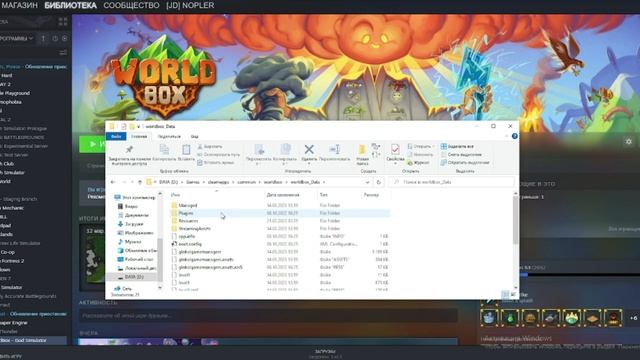Select the Plugins folder

coord(280,213)
